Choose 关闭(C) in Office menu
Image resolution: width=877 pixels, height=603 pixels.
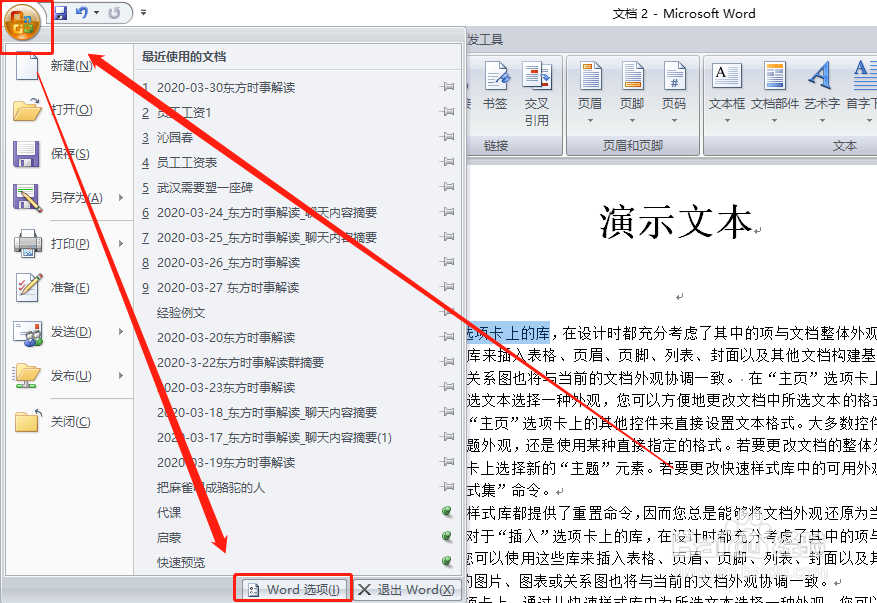point(69,422)
